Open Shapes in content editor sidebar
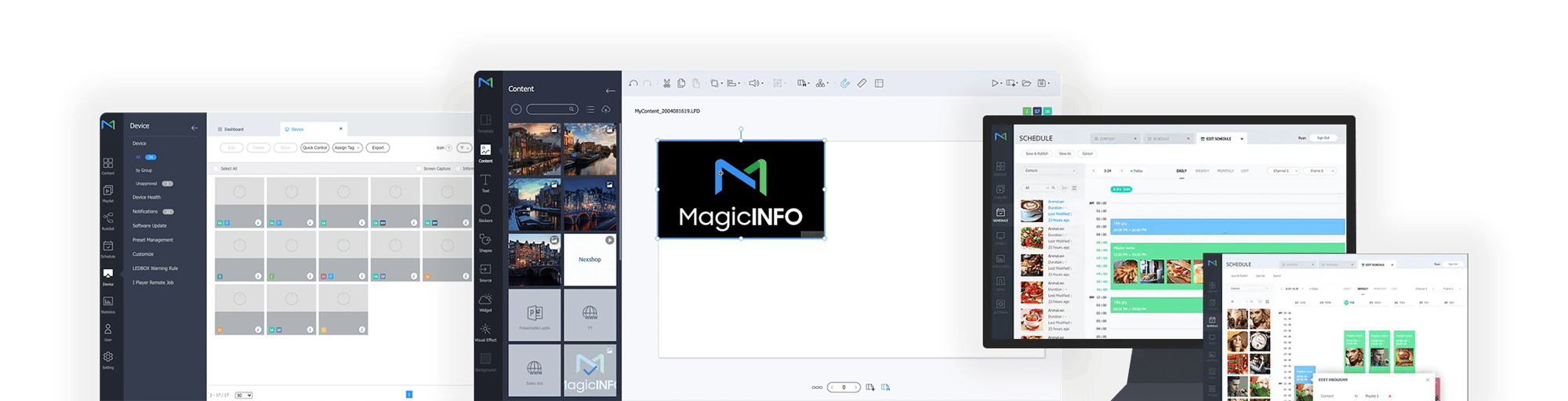 pyautogui.click(x=485, y=242)
